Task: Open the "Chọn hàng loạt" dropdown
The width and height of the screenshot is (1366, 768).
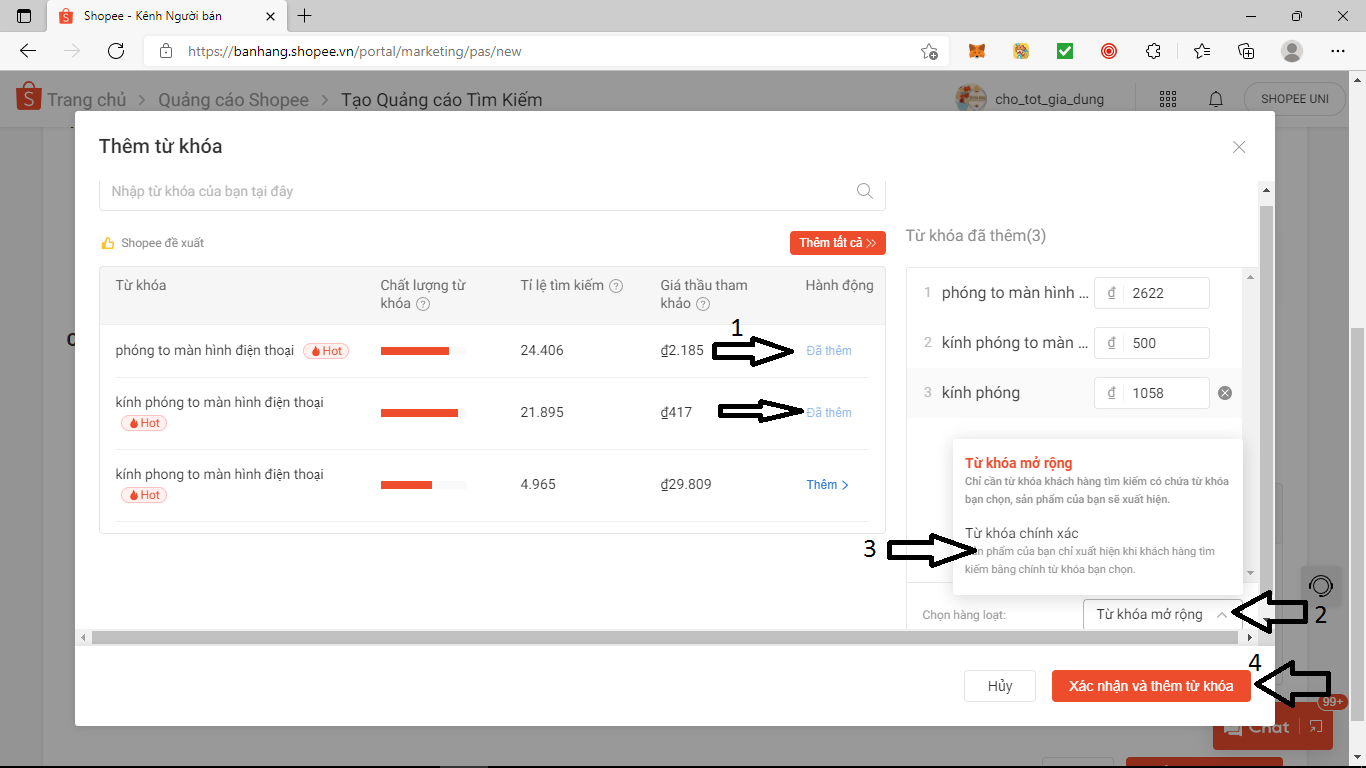Action: (1162, 614)
